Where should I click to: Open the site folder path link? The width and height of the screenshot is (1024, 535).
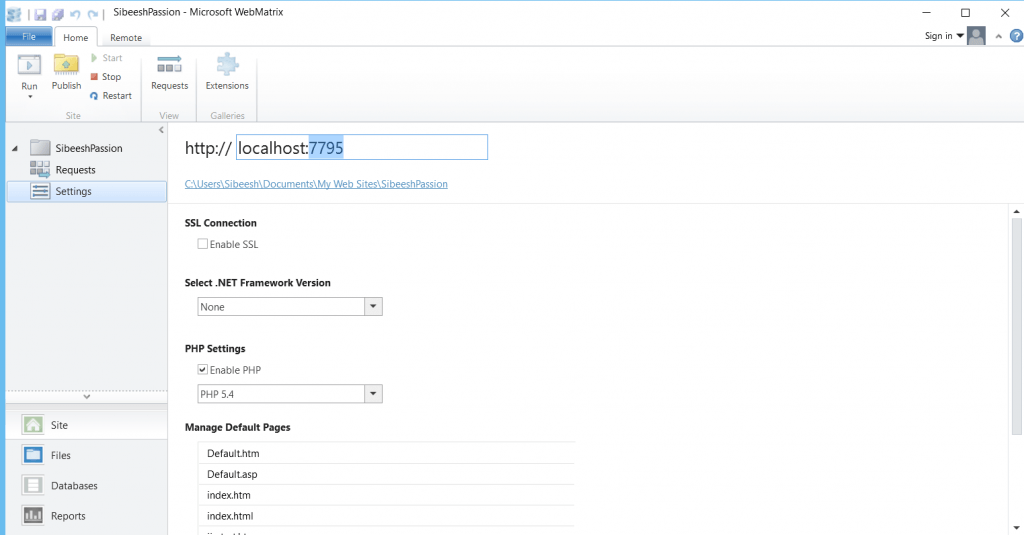tap(316, 184)
